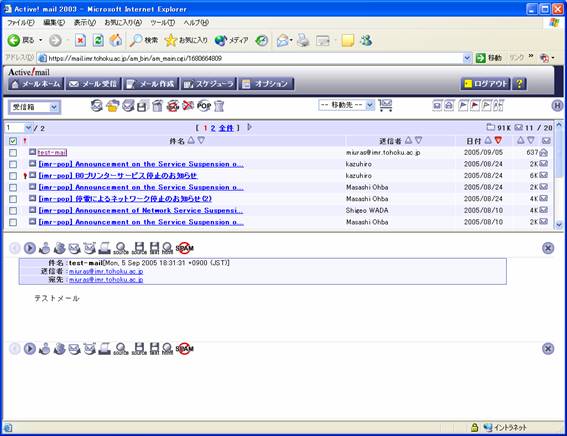Open the 編集 menu
Screen dimensions: 567x436
click(54, 22)
